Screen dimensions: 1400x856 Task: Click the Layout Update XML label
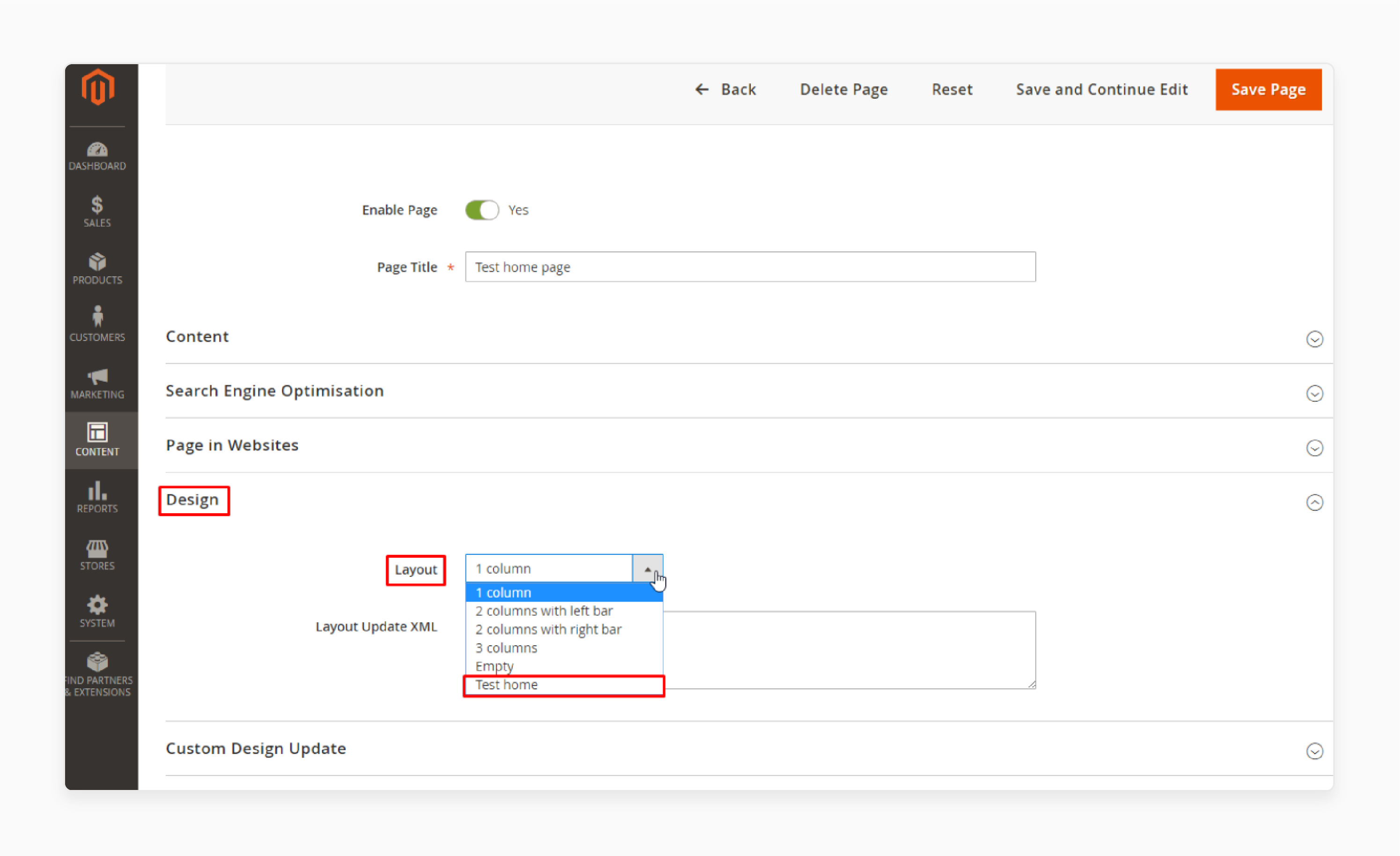376,627
